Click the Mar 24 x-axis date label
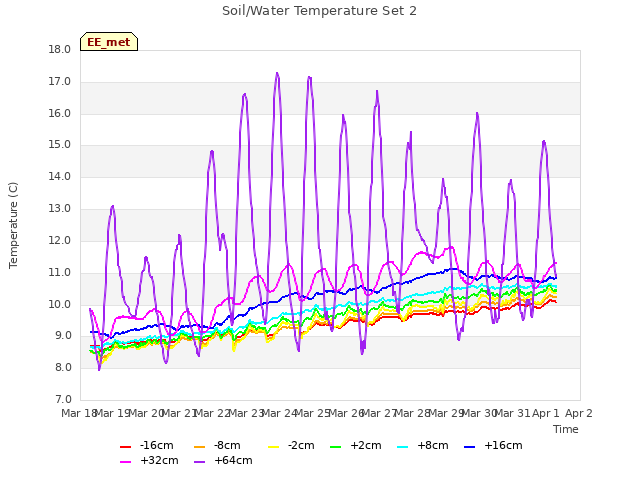 click(279, 413)
